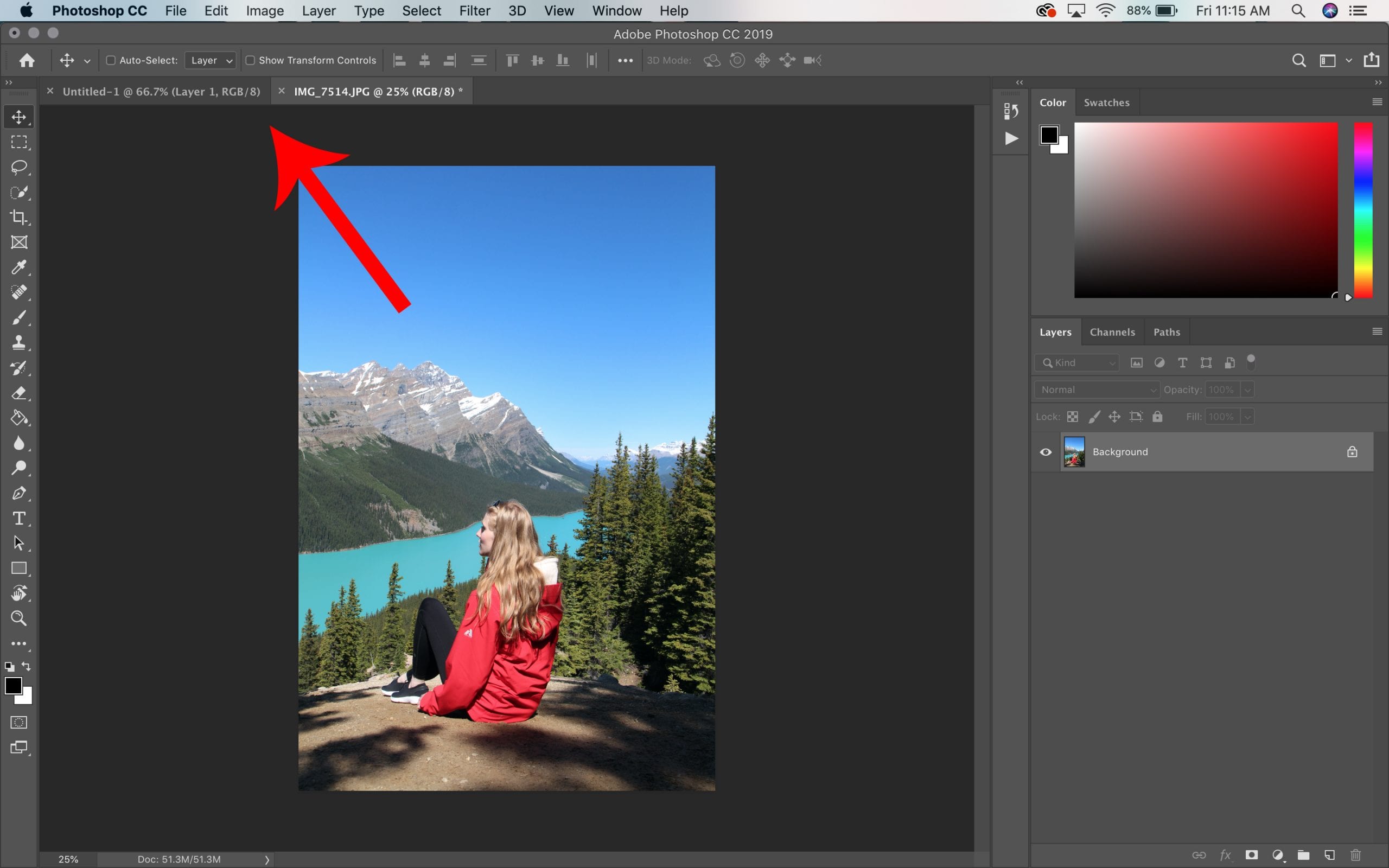Select the Frame tool
This screenshot has height=868, width=1389.
(x=19, y=242)
